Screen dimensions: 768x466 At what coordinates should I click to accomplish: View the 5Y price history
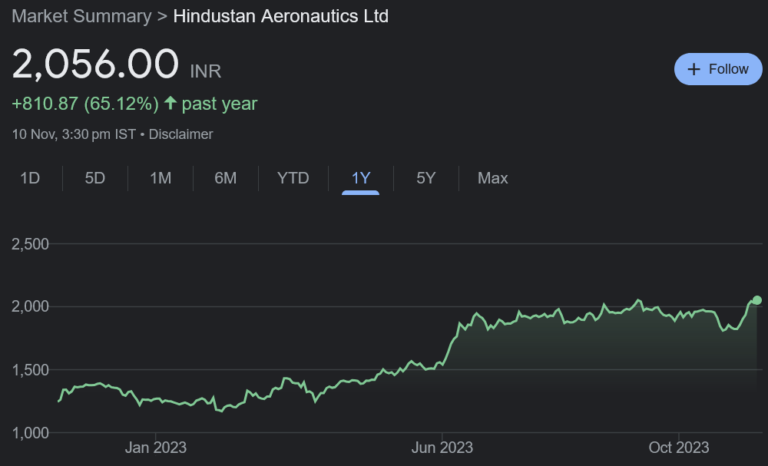(x=426, y=178)
